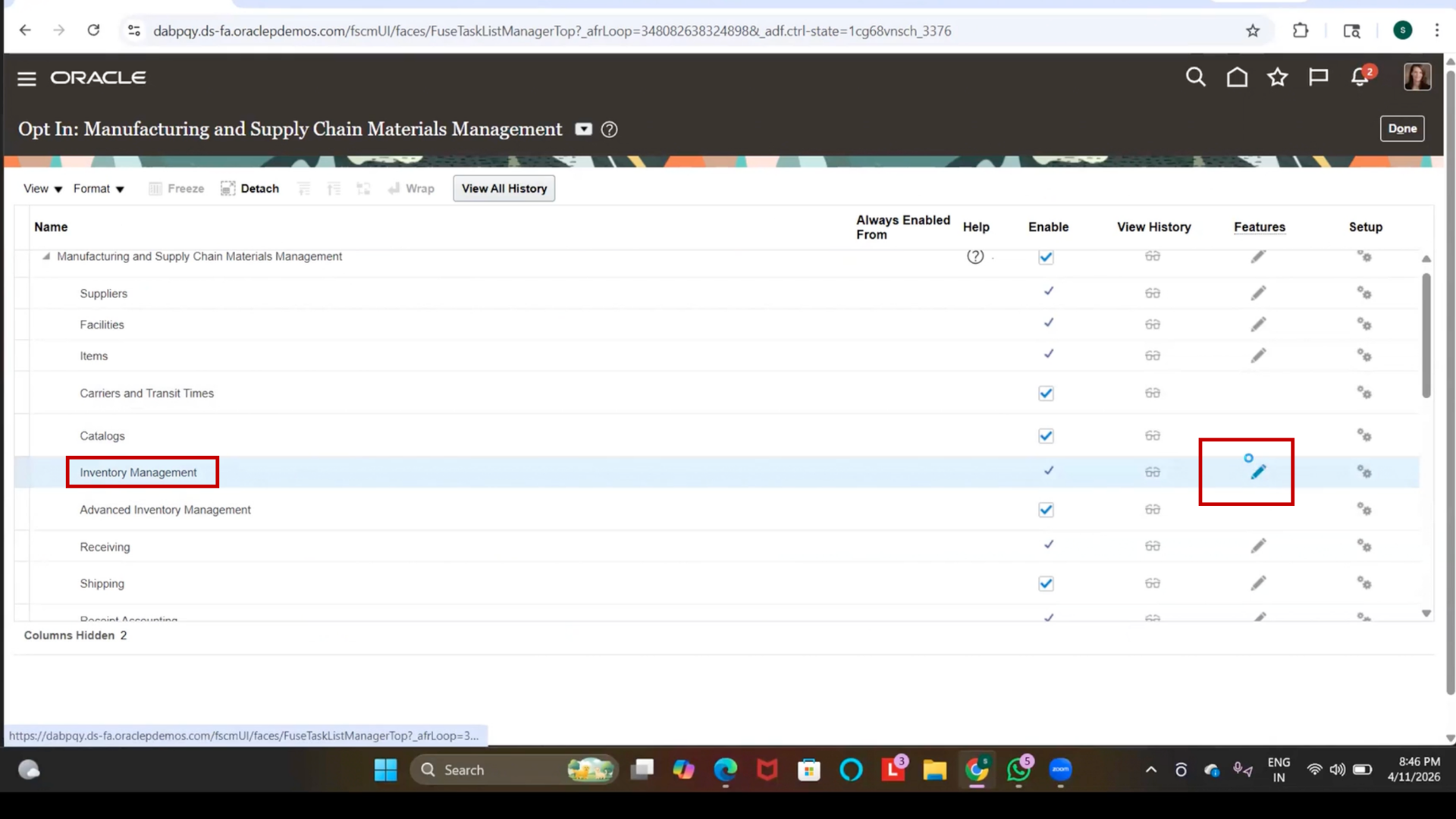Toggle Enable checkbox for Manufacturing and Supply Chain root

tap(1046, 257)
